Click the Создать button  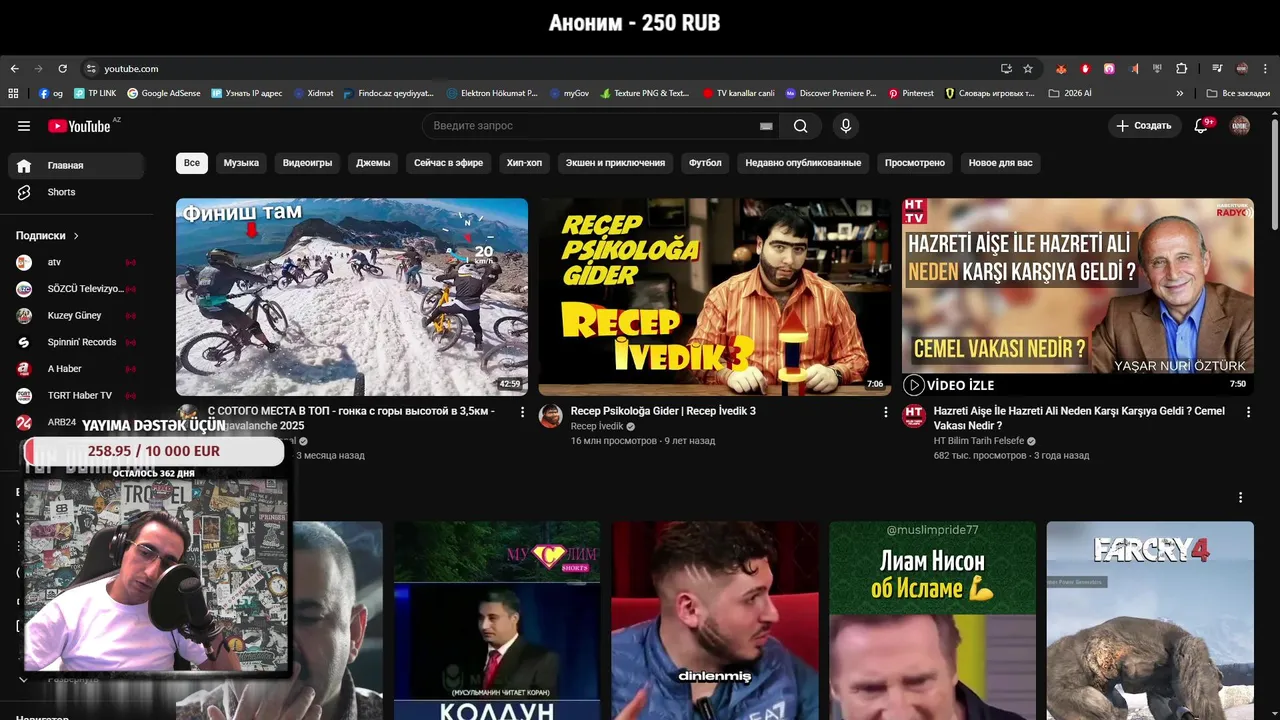pyautogui.click(x=1144, y=126)
